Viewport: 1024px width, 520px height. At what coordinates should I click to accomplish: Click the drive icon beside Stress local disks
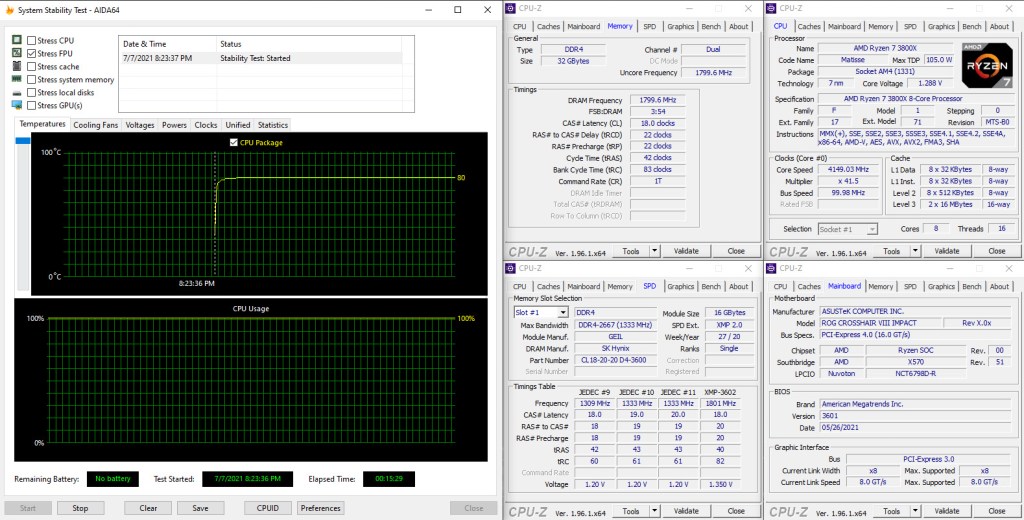(17, 92)
